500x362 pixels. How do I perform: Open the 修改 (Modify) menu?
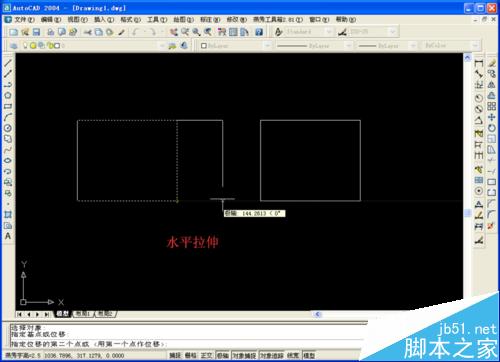pyautogui.click(x=236, y=20)
